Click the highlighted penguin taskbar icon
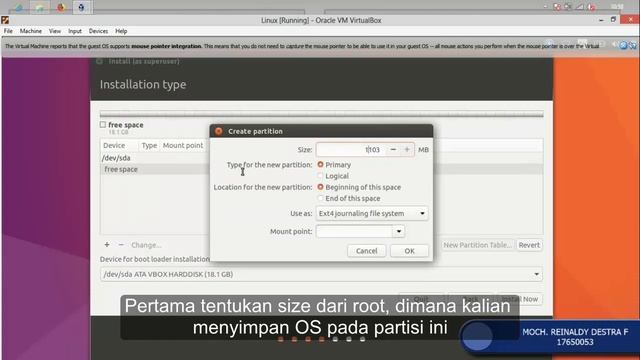 (82, 7)
